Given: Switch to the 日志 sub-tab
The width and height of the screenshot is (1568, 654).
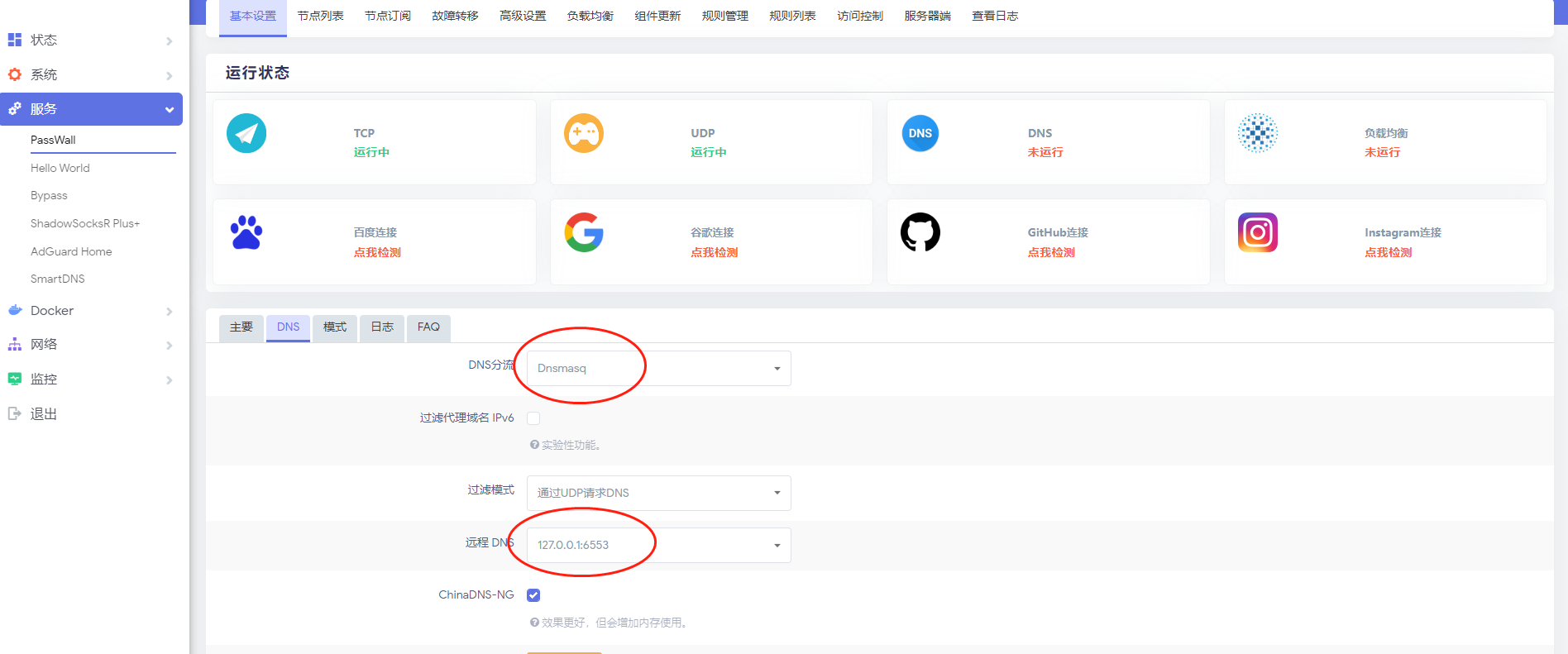Looking at the screenshot, I should pyautogui.click(x=382, y=327).
